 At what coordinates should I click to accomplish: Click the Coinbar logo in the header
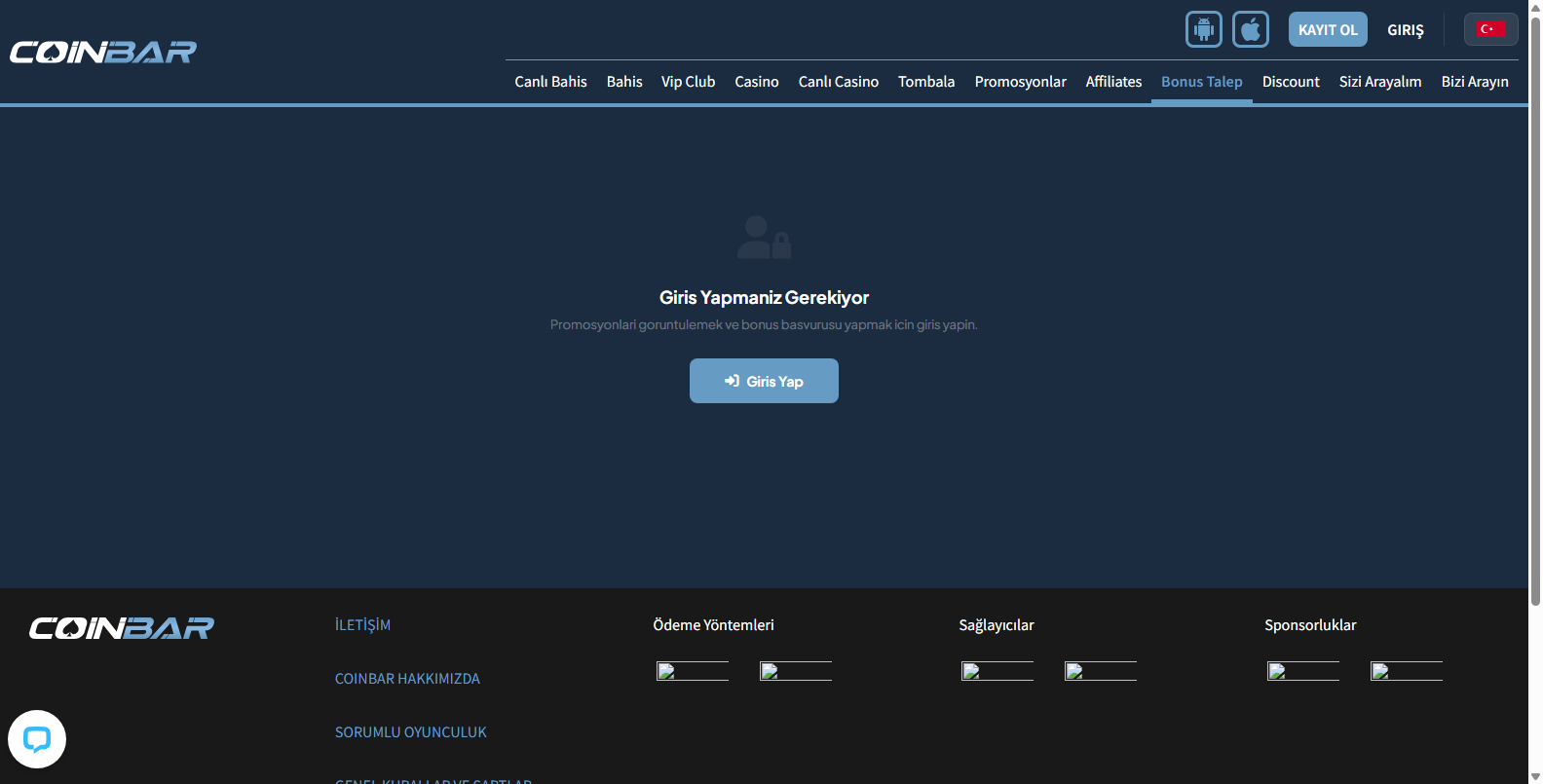(103, 52)
